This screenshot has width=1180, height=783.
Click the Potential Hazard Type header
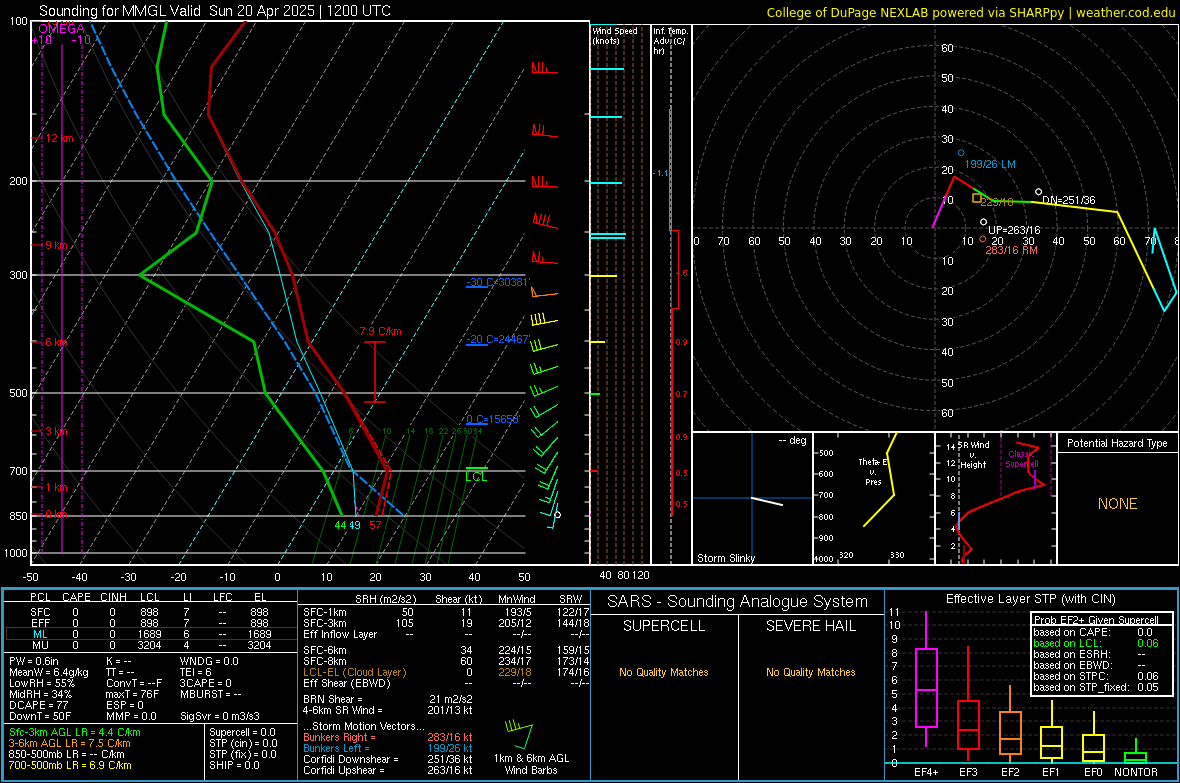pyautogui.click(x=1117, y=443)
